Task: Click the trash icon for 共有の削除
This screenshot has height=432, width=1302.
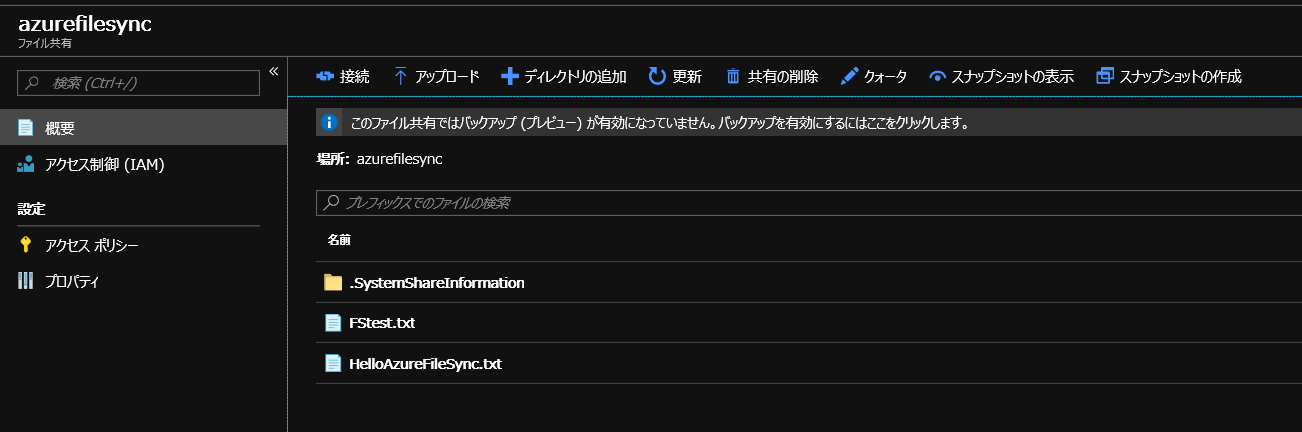Action: click(733, 76)
